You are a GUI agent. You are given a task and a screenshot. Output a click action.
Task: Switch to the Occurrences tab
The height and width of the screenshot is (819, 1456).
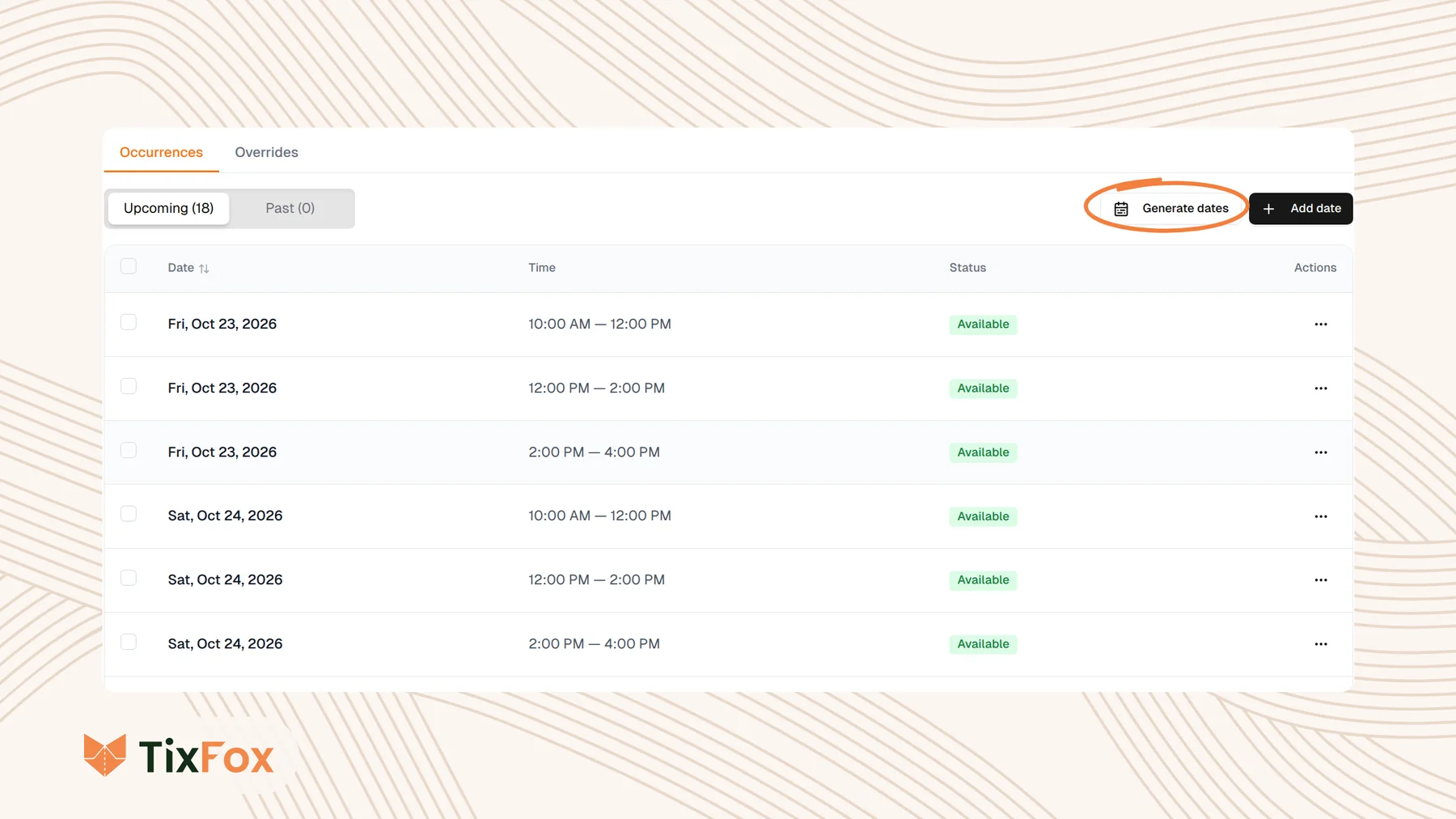pyautogui.click(x=161, y=152)
